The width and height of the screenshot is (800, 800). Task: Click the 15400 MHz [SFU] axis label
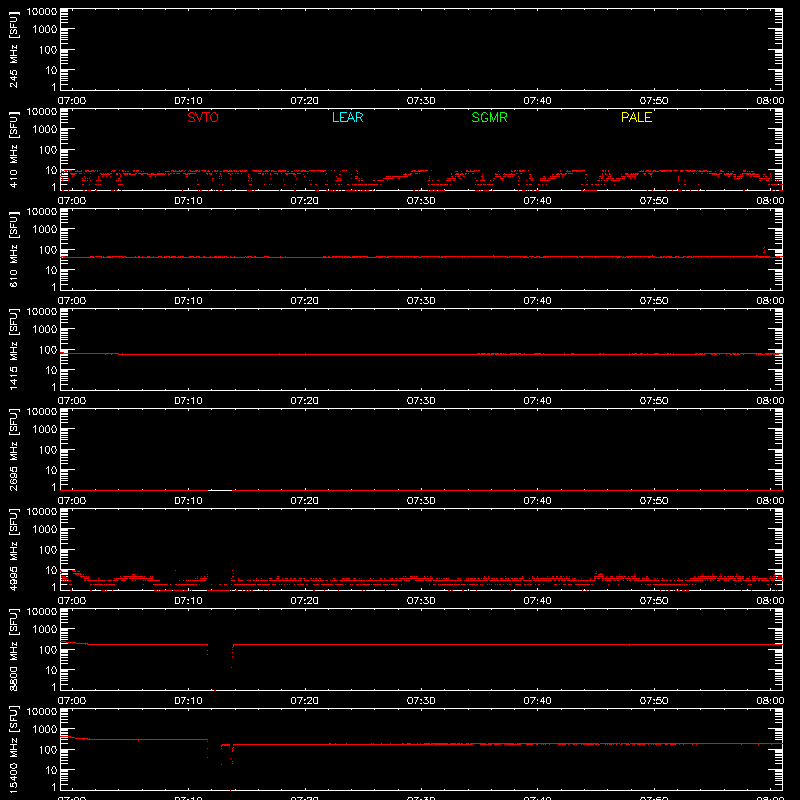point(14,749)
